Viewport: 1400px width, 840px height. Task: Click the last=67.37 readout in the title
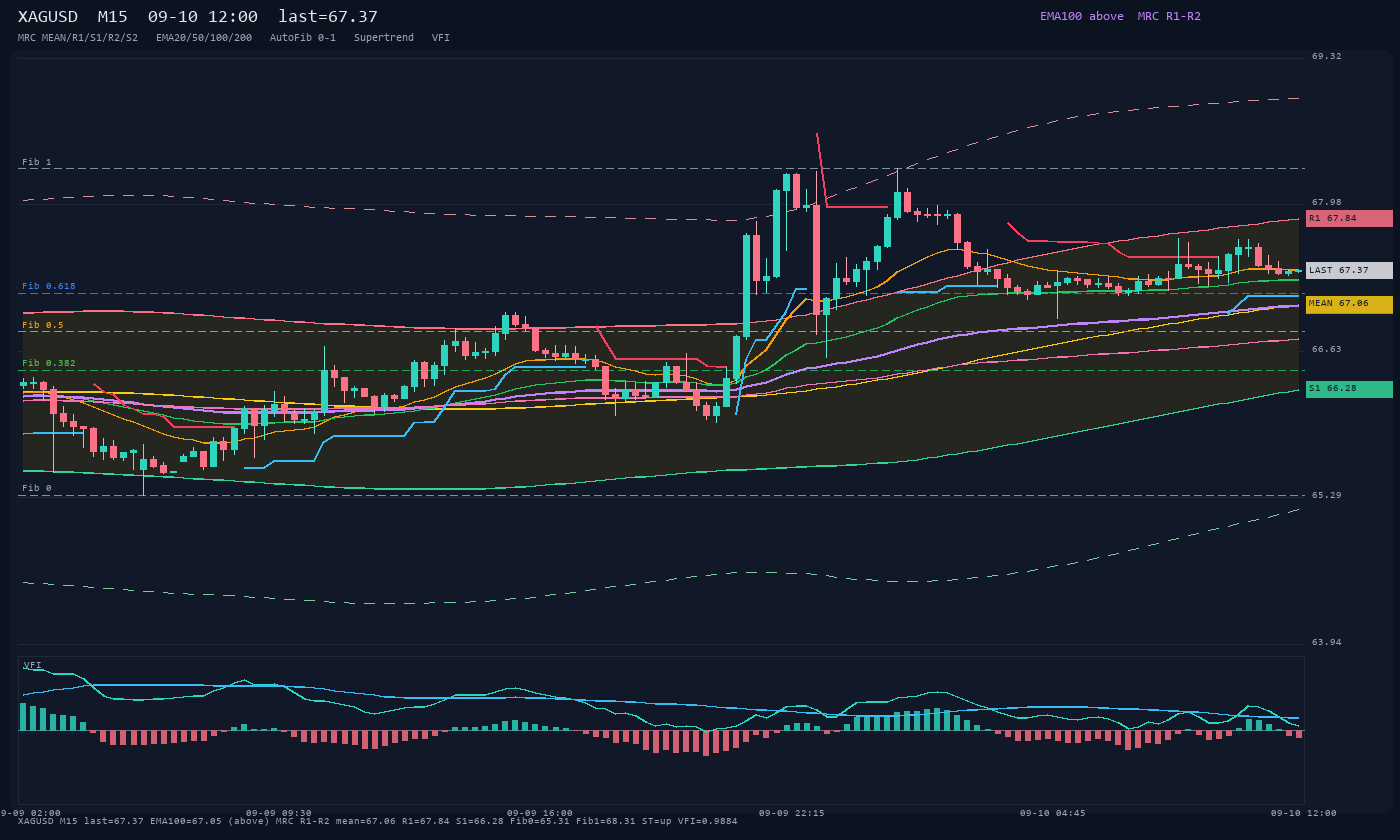(x=328, y=17)
